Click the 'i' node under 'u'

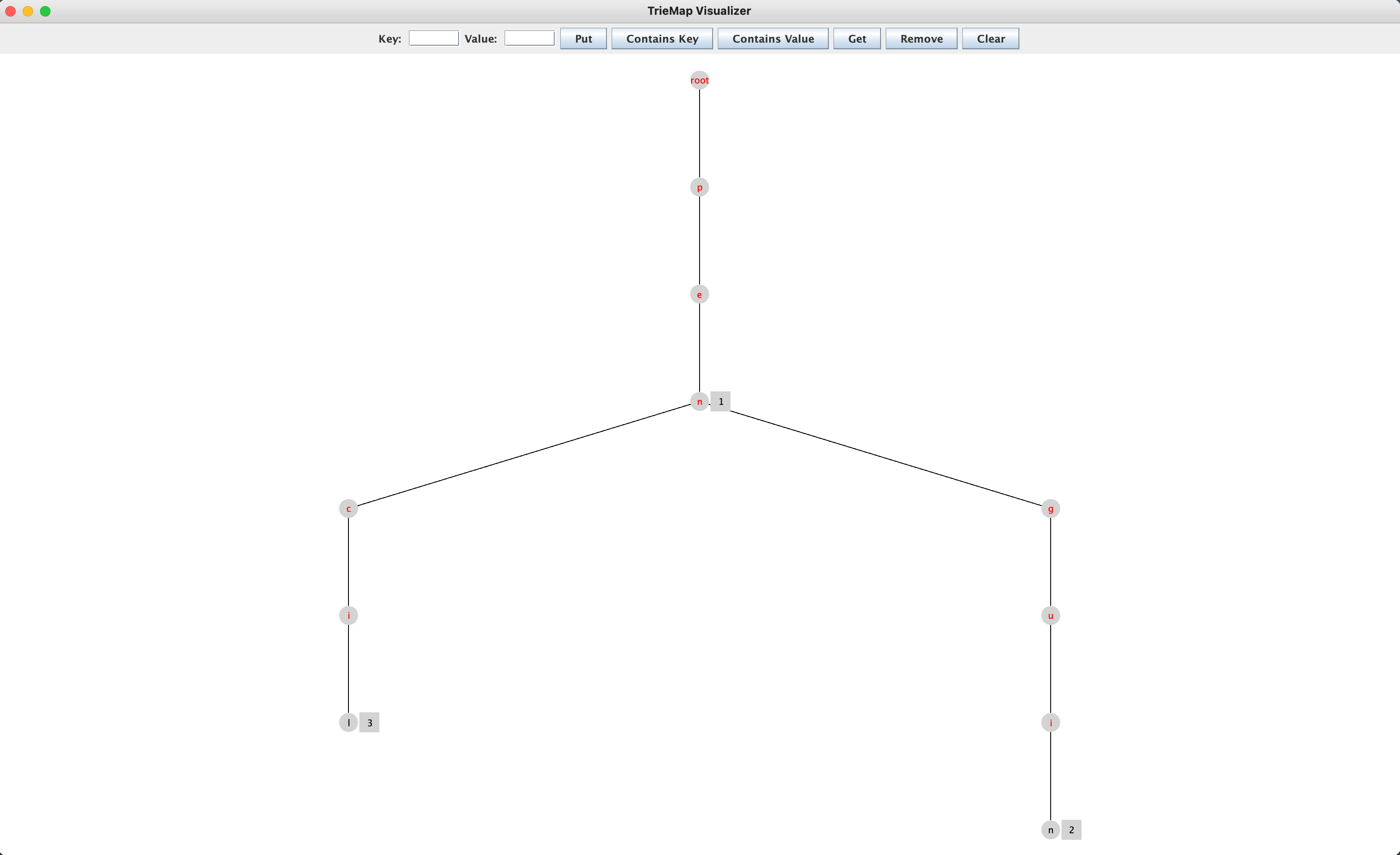[1050, 722]
